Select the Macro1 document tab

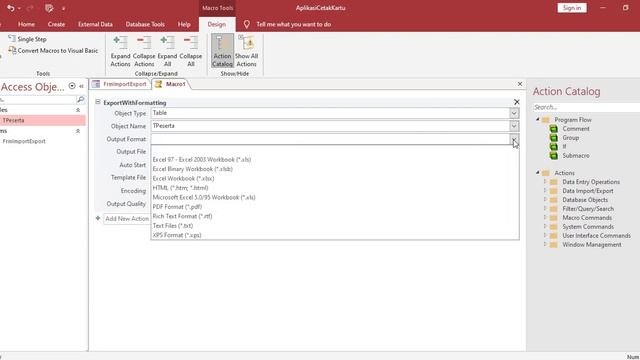[171, 84]
